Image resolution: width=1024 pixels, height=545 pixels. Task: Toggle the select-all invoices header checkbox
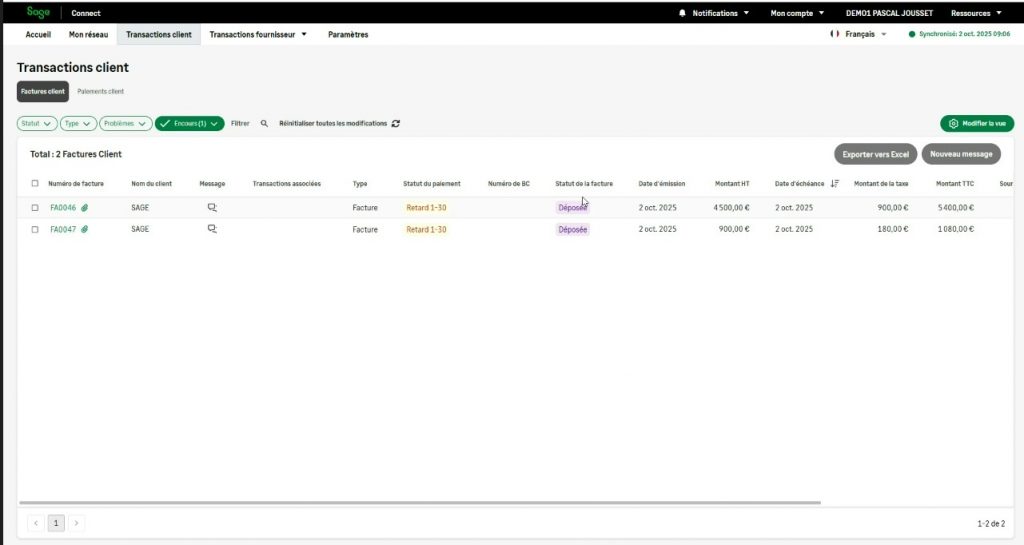pyautogui.click(x=35, y=184)
